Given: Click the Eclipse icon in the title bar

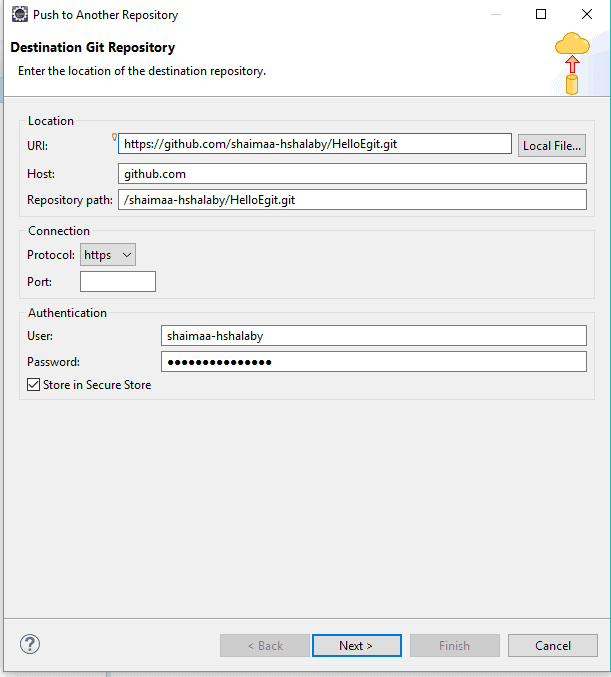Looking at the screenshot, I should [x=18, y=15].
